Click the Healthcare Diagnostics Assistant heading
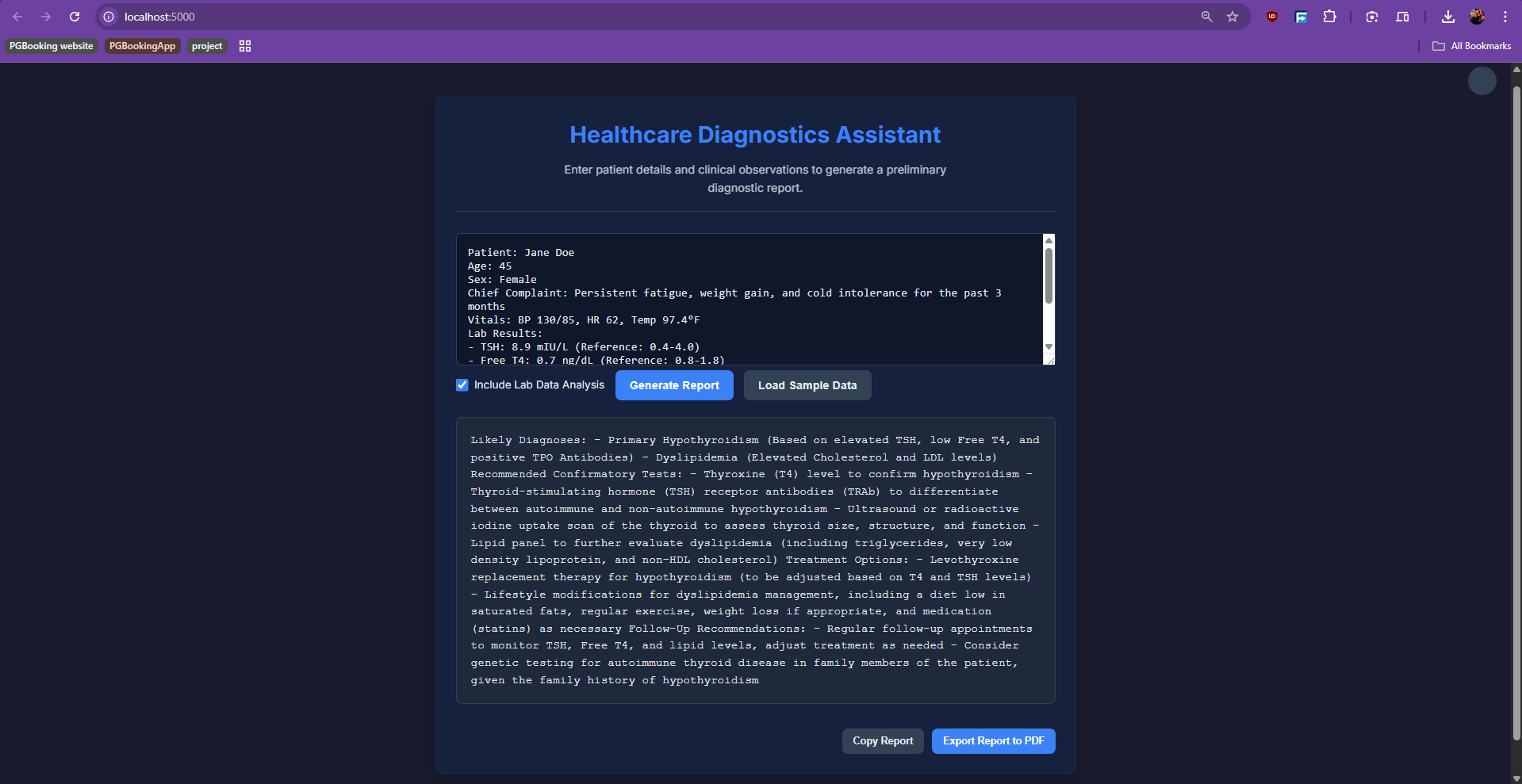 coord(755,135)
